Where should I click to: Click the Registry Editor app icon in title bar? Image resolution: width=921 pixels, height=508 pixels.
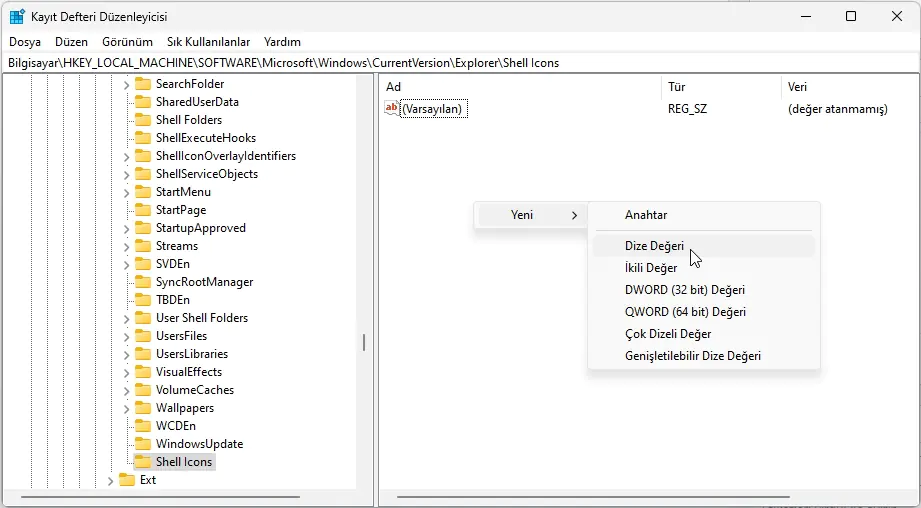tap(17, 16)
